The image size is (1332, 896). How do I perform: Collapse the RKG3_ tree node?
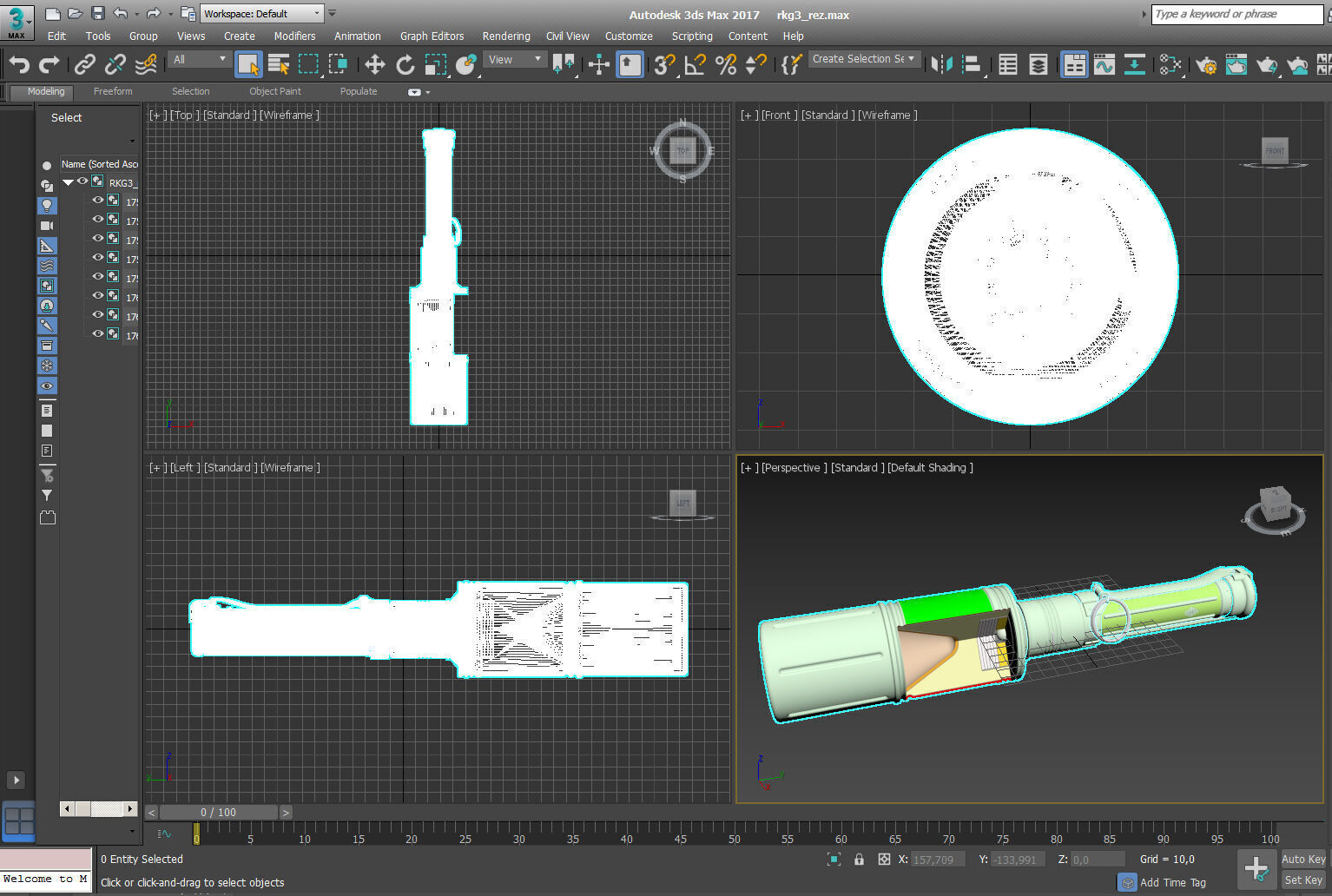(x=68, y=182)
